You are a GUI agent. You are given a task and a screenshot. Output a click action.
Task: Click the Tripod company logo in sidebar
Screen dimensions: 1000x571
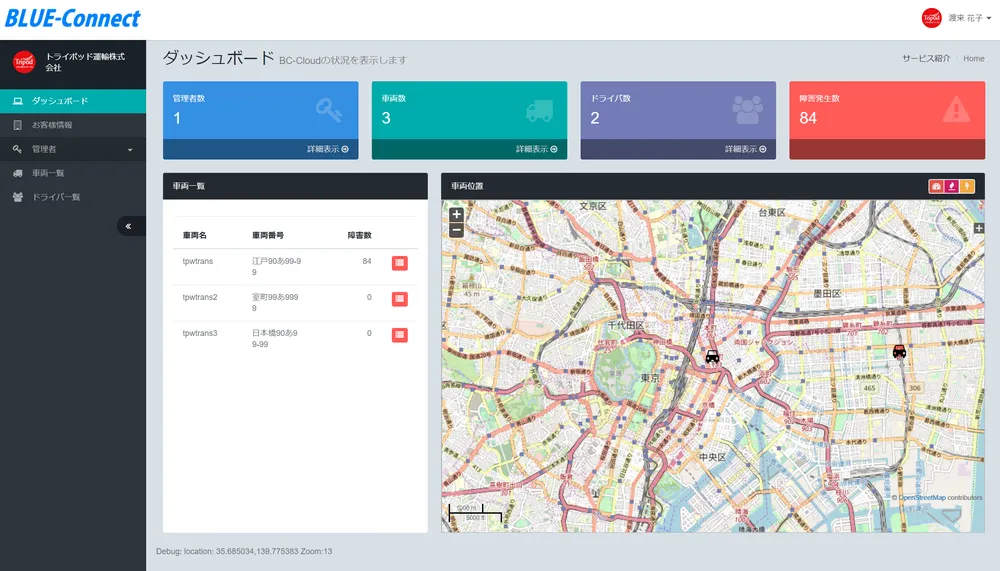[x=24, y=62]
